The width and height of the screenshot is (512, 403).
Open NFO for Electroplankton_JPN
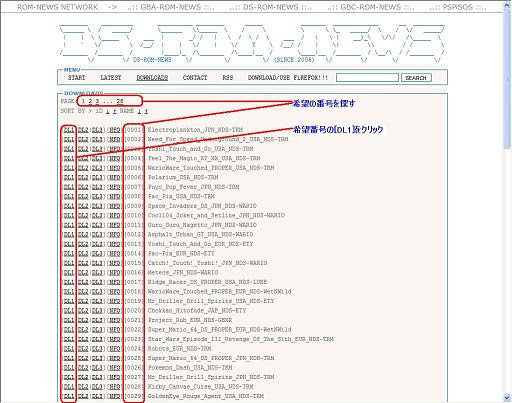pos(115,130)
